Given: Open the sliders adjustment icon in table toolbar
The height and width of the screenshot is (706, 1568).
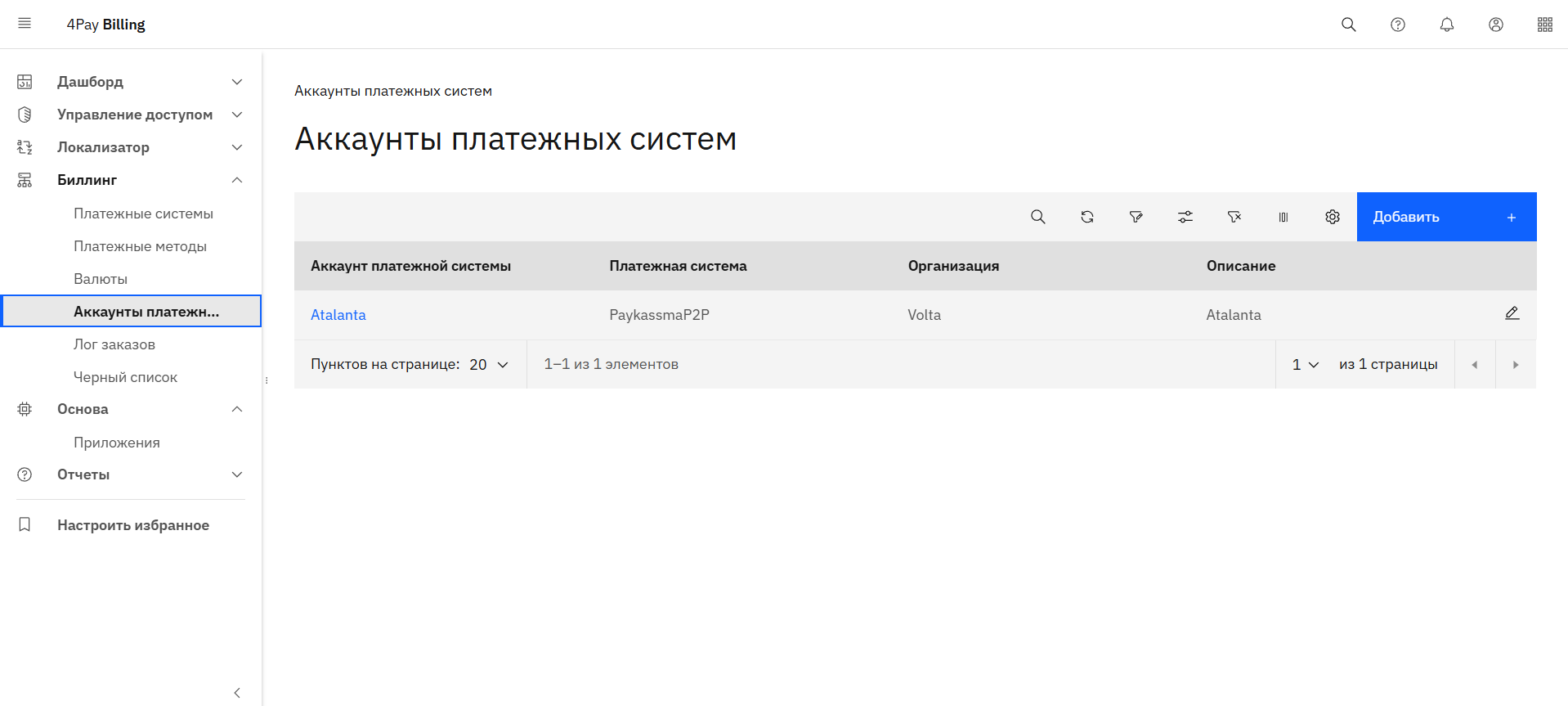Looking at the screenshot, I should tap(1185, 217).
